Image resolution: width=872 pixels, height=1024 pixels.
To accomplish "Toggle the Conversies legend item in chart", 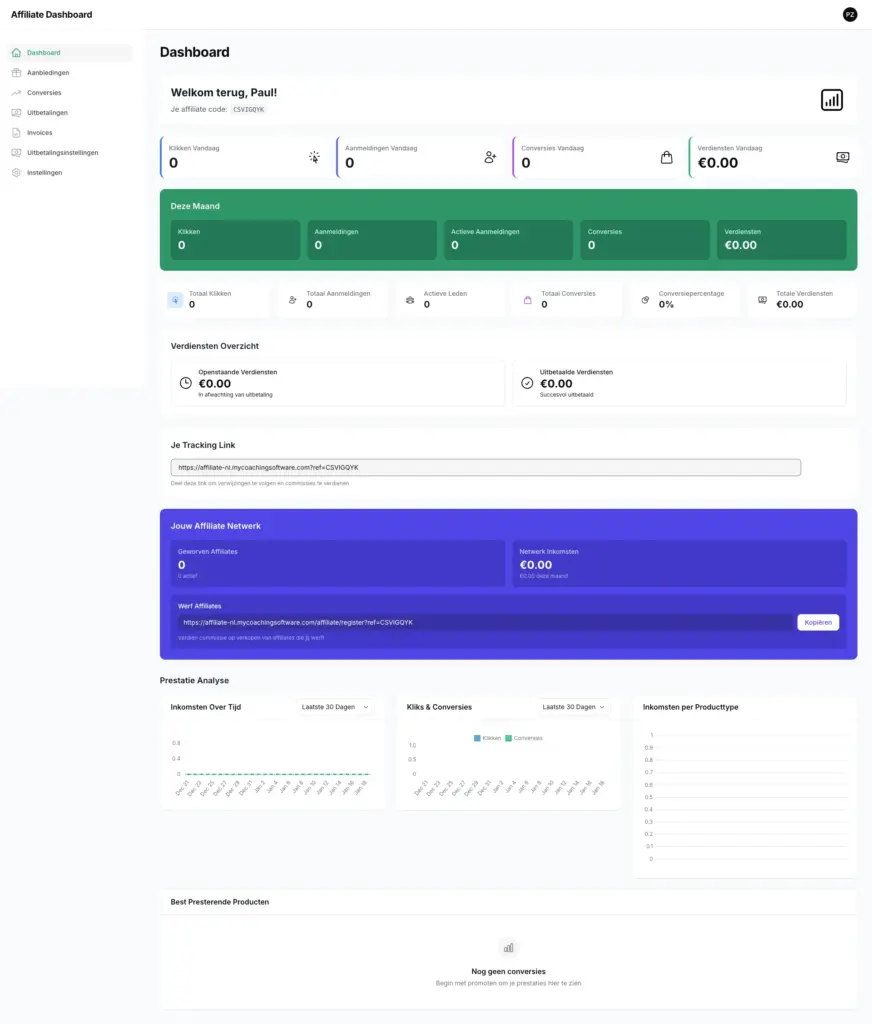I will [523, 738].
